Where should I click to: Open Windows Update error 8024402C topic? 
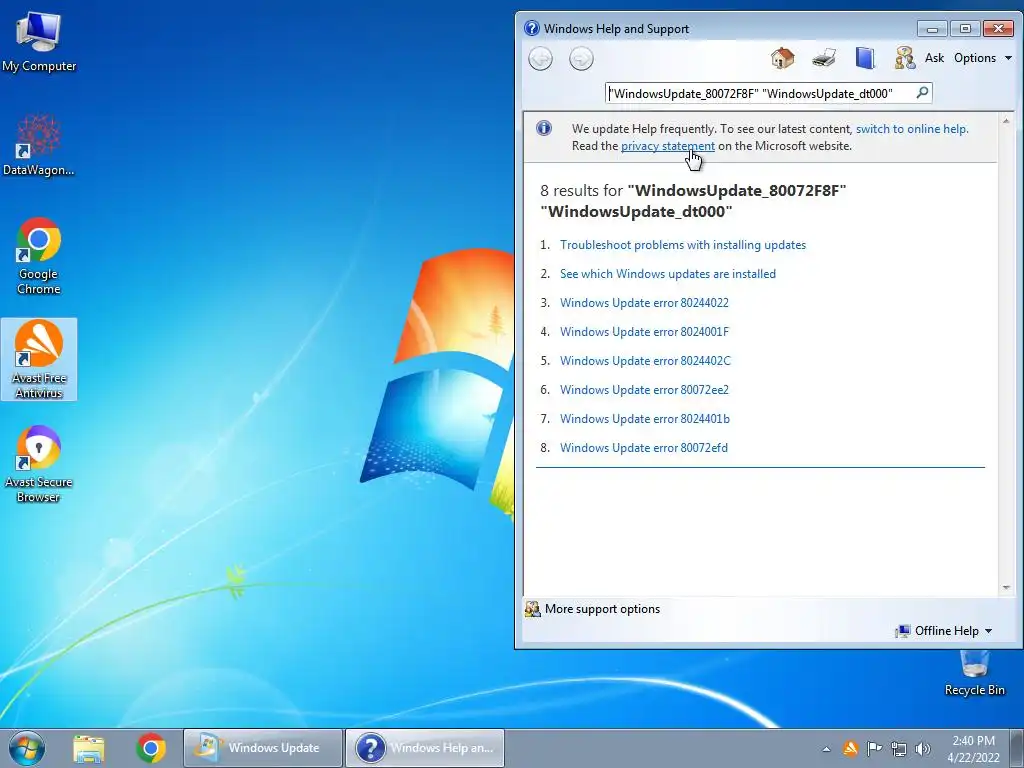pyautogui.click(x=645, y=360)
